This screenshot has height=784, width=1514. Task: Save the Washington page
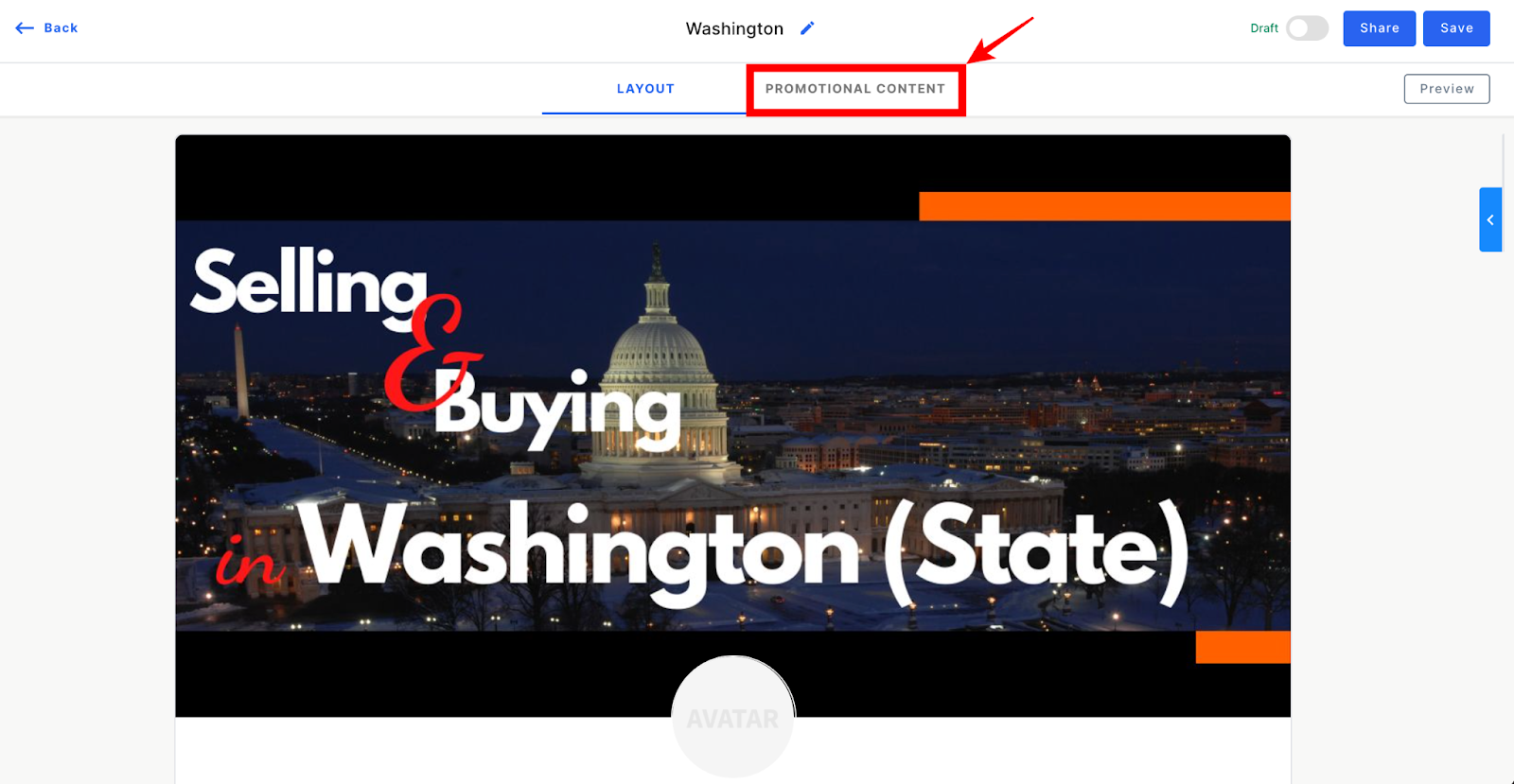coord(1456,28)
